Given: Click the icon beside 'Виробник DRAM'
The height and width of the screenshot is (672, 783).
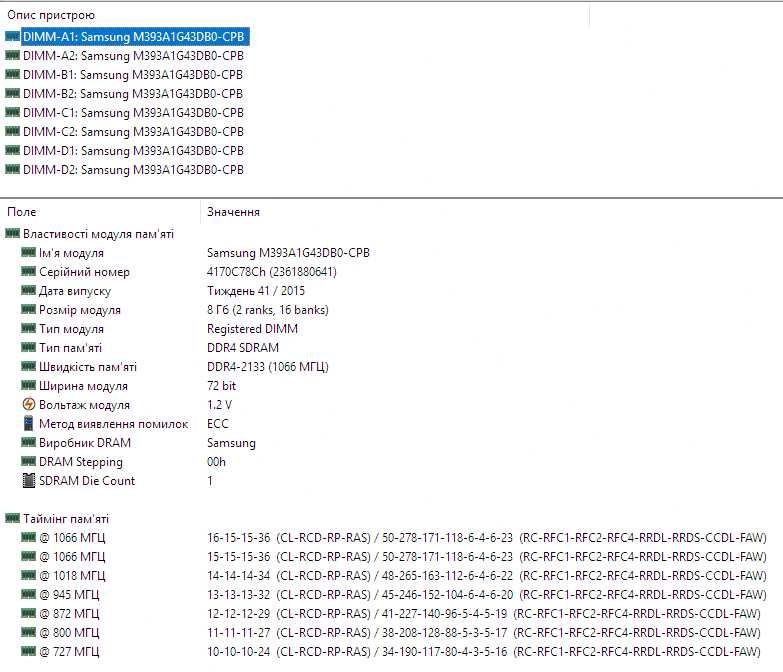Looking at the screenshot, I should pos(28,441).
